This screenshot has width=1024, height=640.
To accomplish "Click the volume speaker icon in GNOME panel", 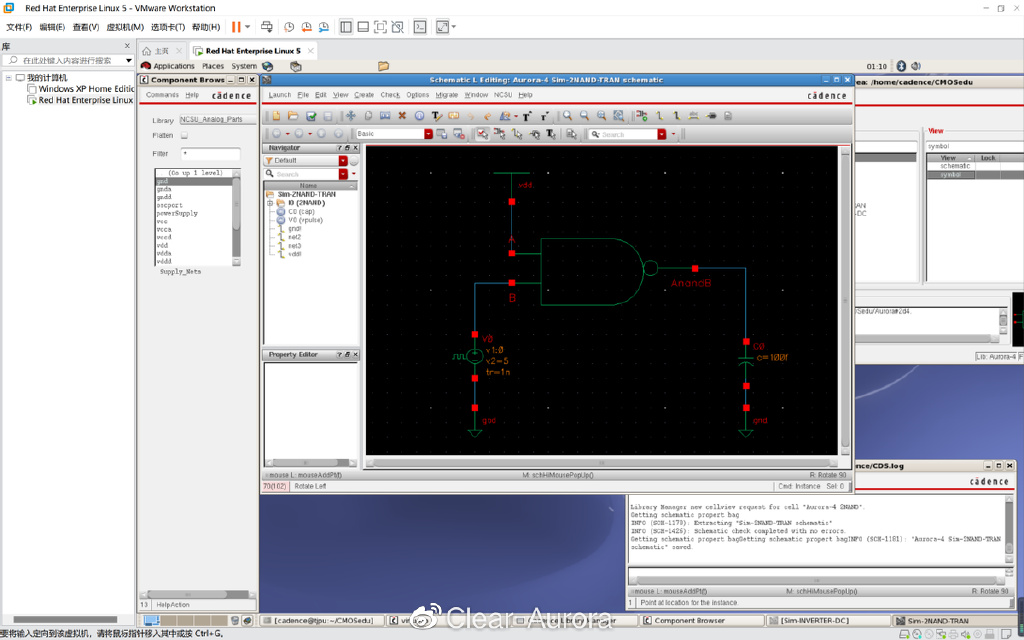I will (916, 66).
